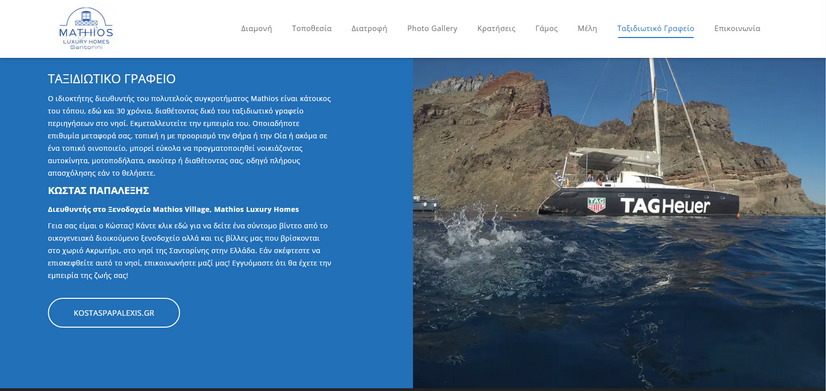The image size is (826, 391).
Task: Click the paragraph starting 'Ο ιδιοκτήτης διευθυντής'
Action: point(189,135)
